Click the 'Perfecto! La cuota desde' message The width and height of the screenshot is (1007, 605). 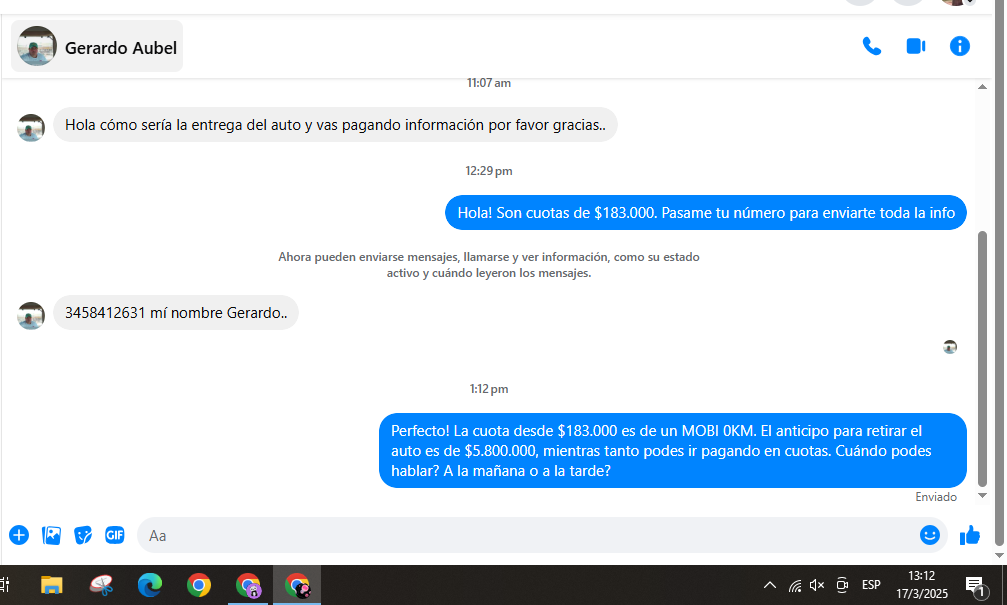[673, 451]
